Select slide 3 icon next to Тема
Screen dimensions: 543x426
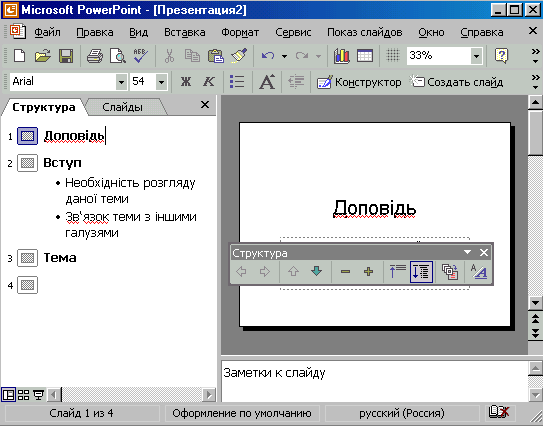point(27,258)
